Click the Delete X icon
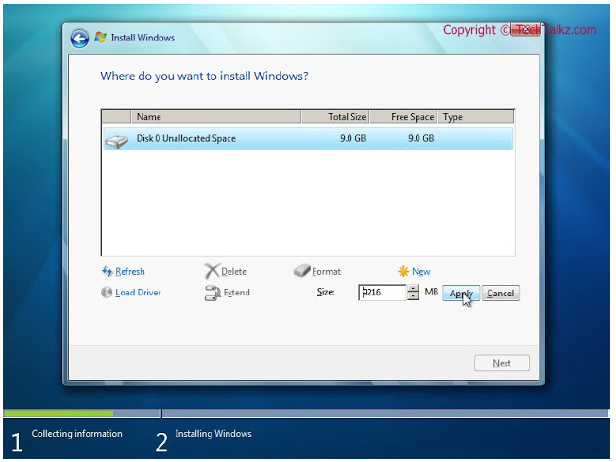This screenshot has height=462, width=616. tap(212, 271)
